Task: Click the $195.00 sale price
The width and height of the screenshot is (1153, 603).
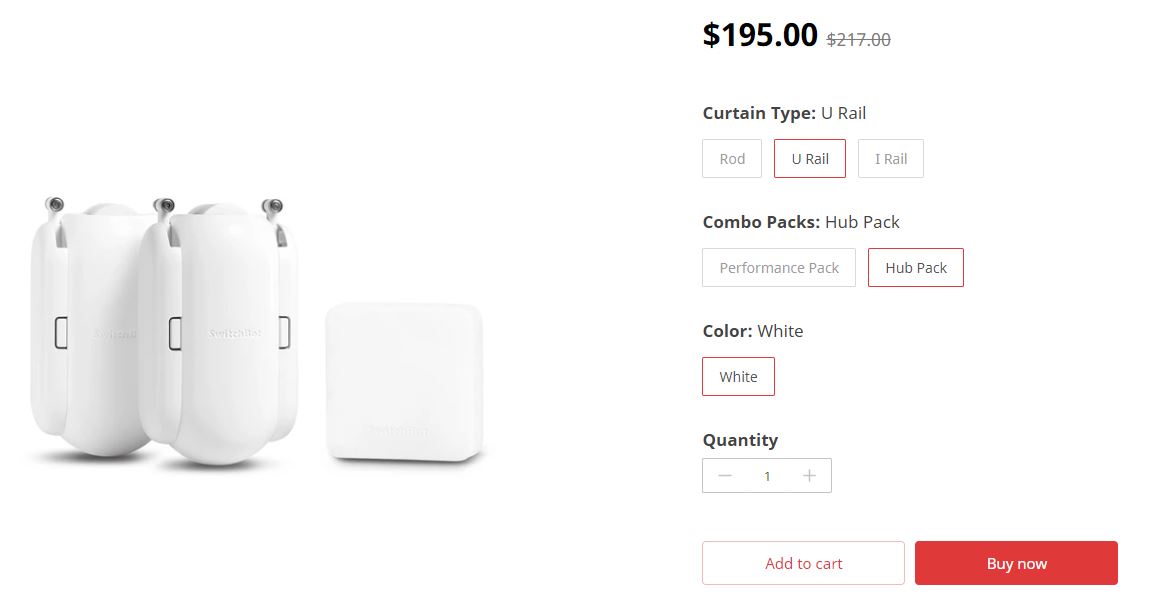Action: (760, 35)
